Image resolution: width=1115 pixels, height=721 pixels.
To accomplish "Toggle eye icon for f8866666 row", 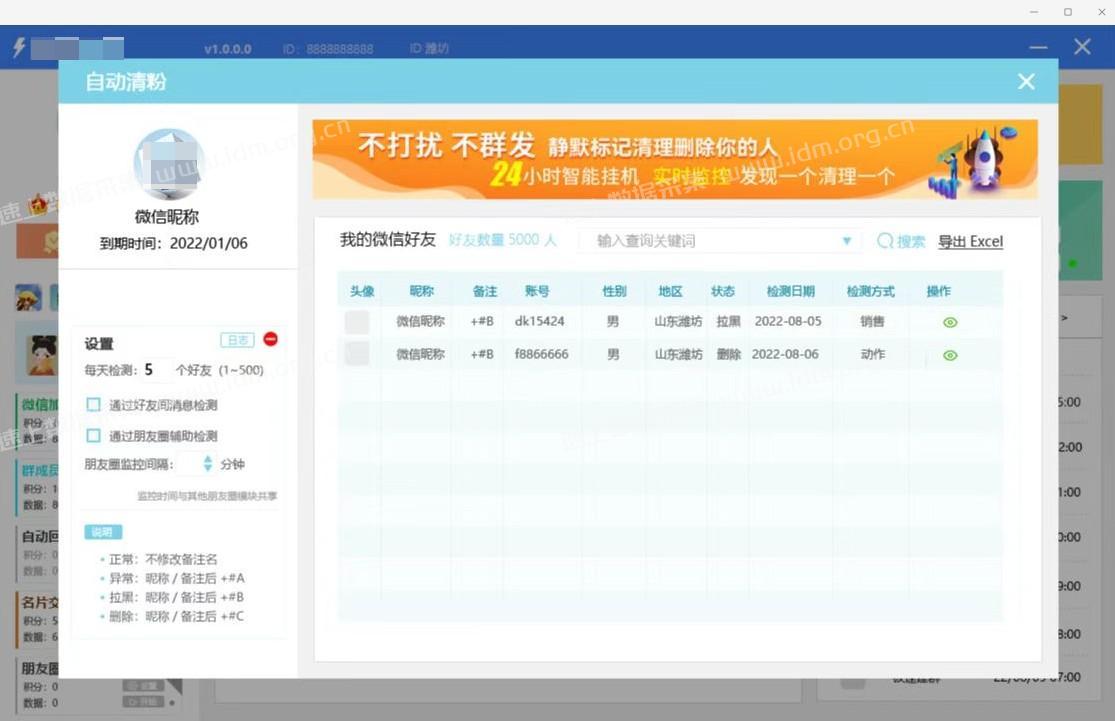I will pyautogui.click(x=950, y=355).
